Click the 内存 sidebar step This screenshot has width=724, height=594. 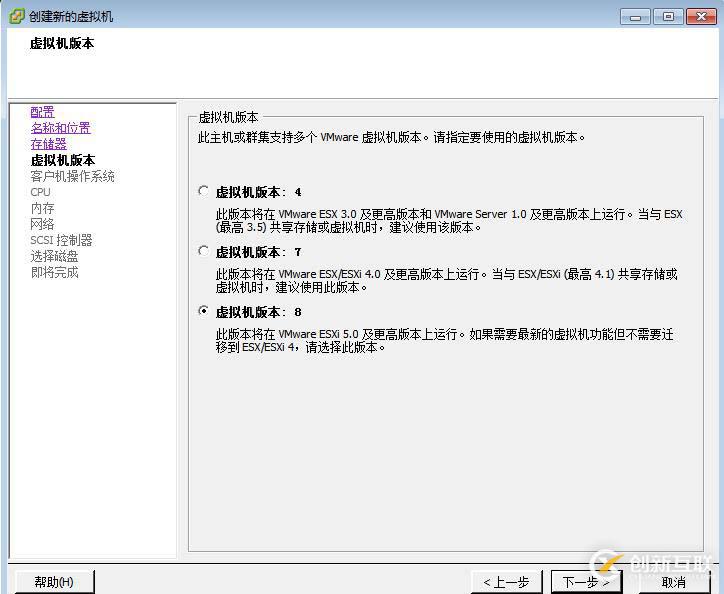[x=42, y=208]
